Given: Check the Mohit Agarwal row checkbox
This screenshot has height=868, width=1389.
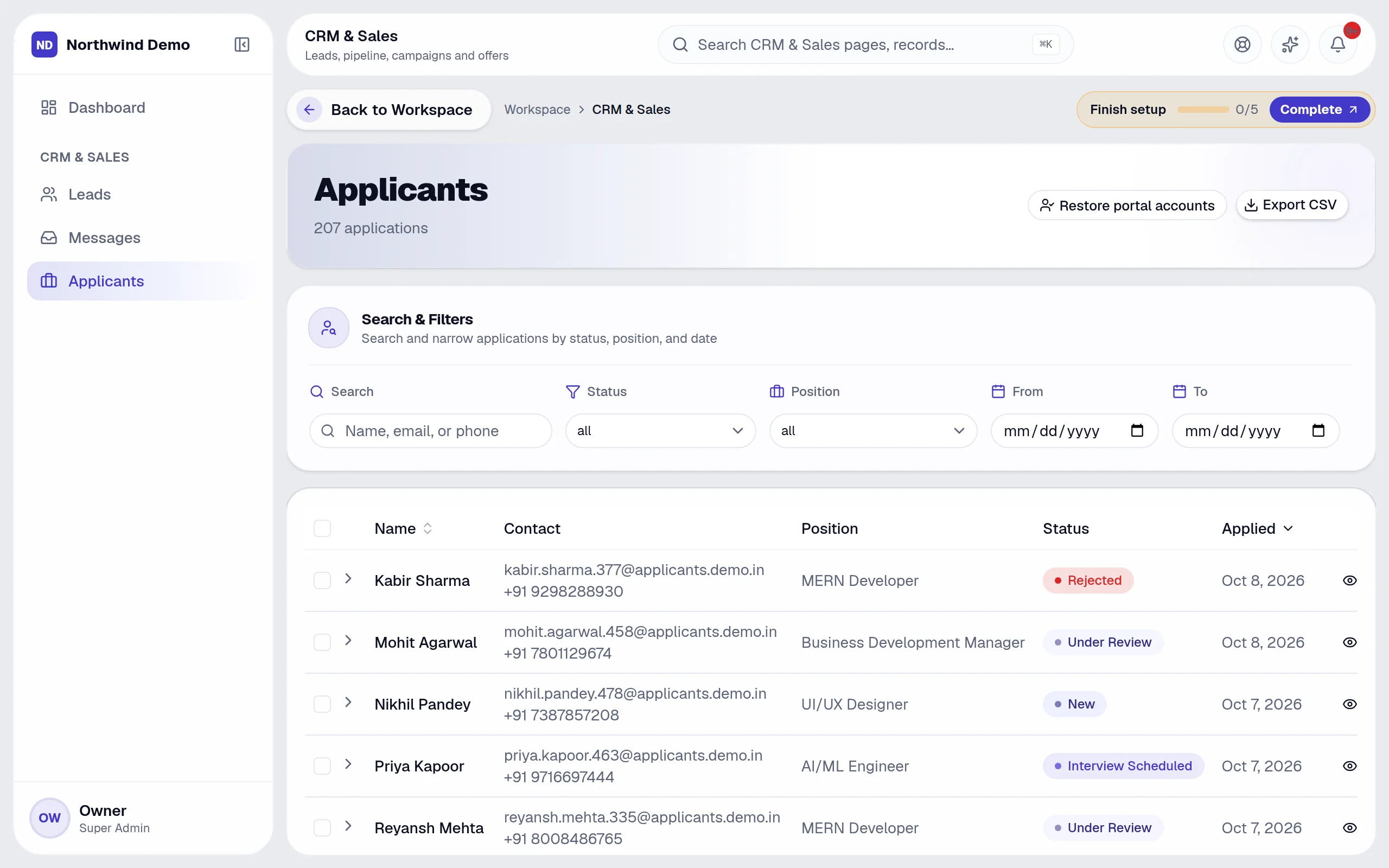Looking at the screenshot, I should coord(322,642).
